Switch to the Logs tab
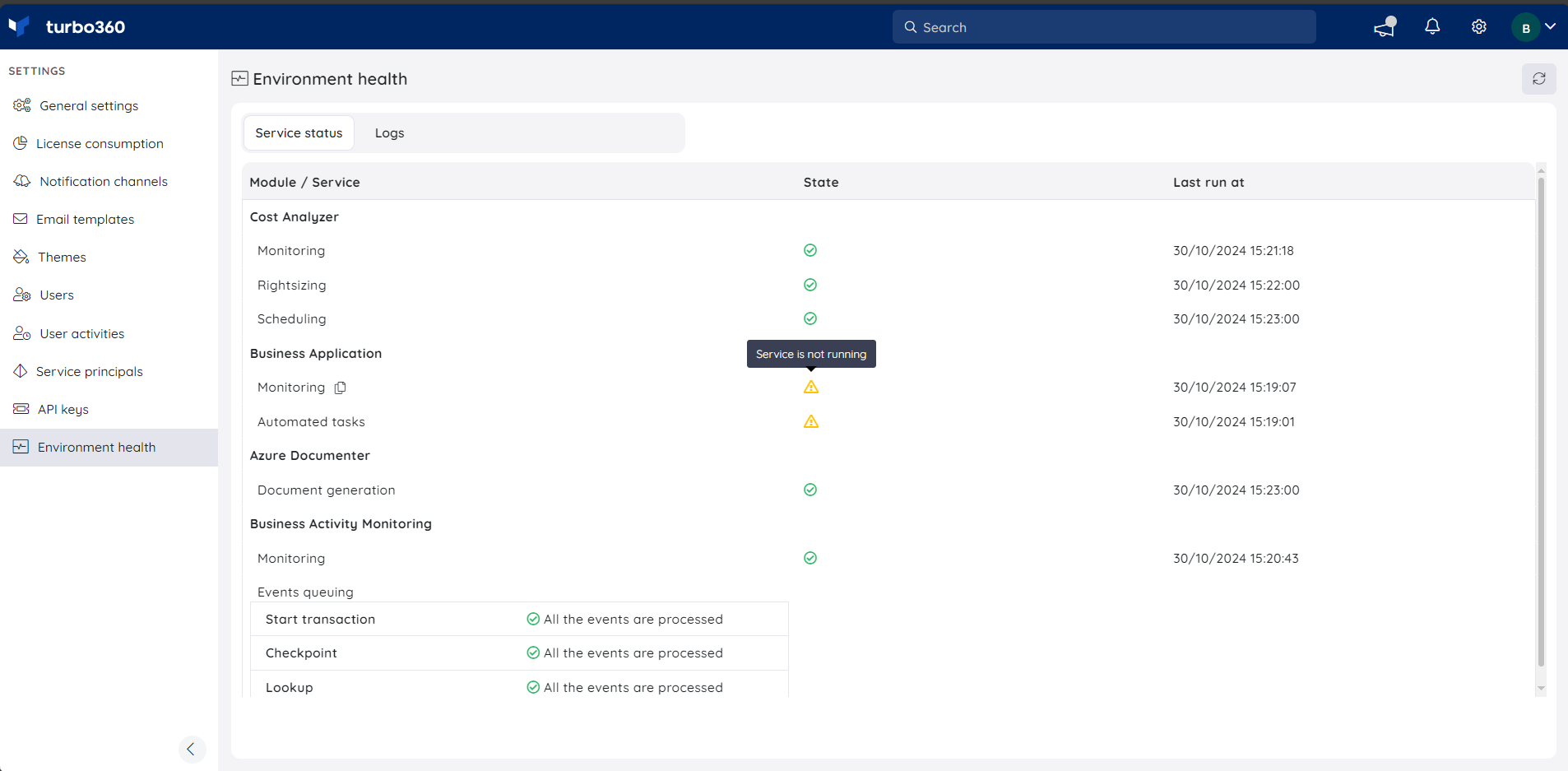Viewport: 1568px width, 771px height. [x=389, y=132]
